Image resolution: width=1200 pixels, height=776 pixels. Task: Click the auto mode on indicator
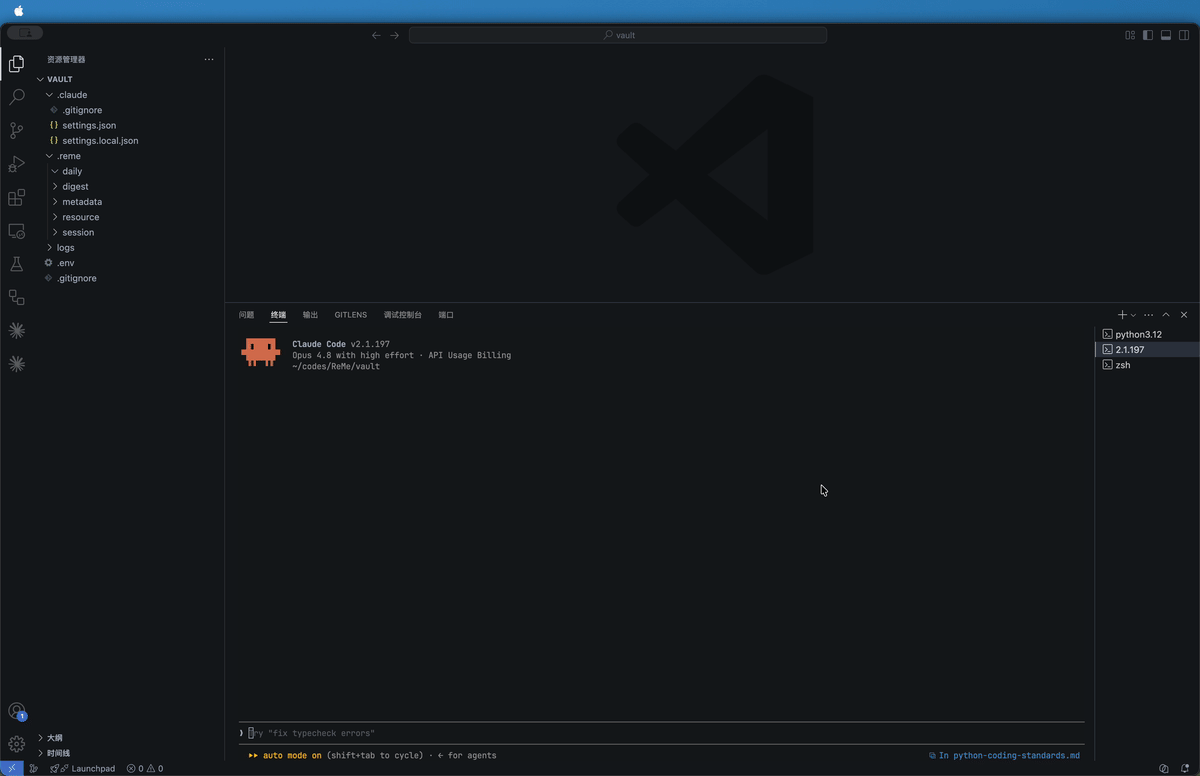tap(285, 756)
